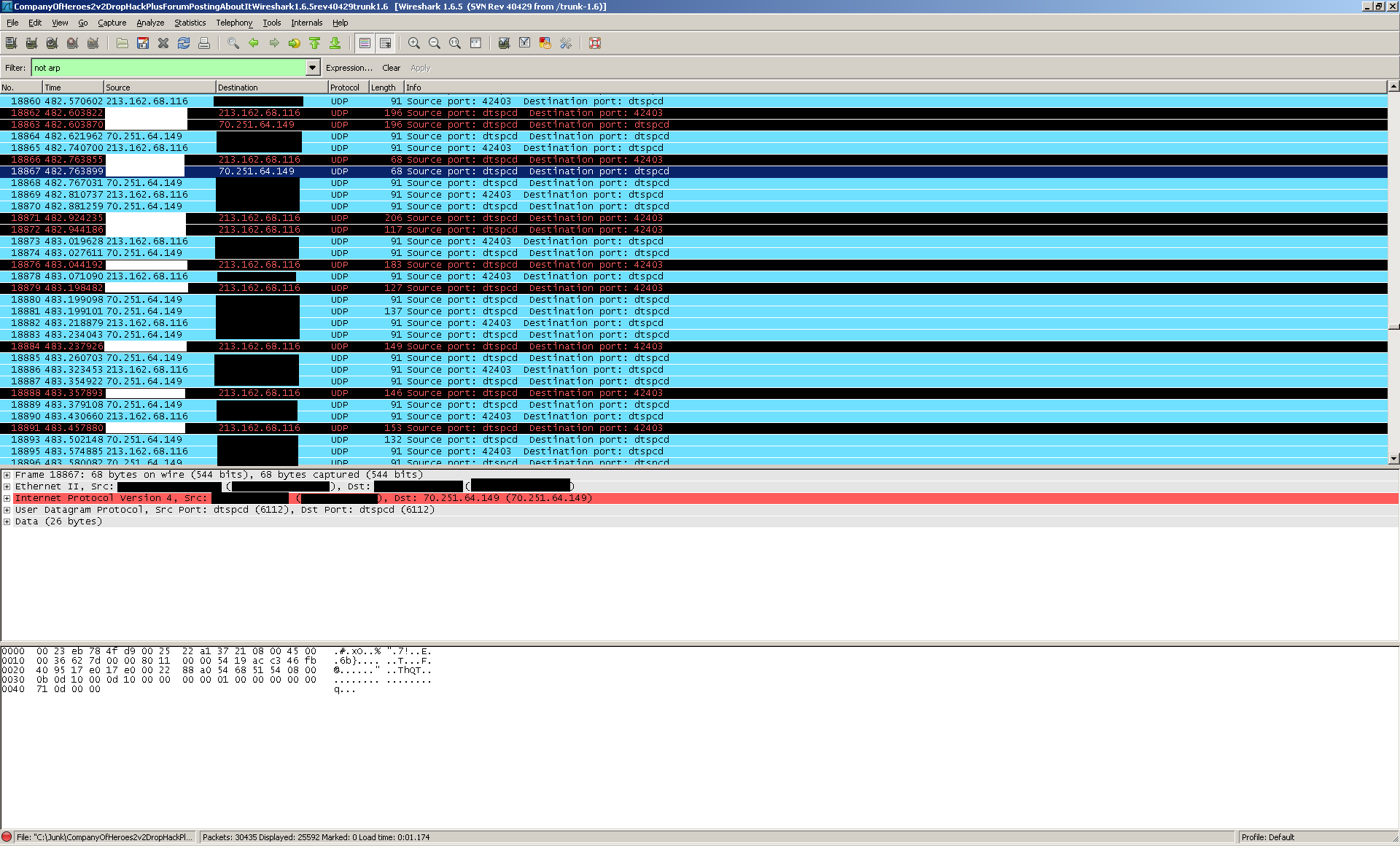Open the Statistics menu

click(x=190, y=23)
